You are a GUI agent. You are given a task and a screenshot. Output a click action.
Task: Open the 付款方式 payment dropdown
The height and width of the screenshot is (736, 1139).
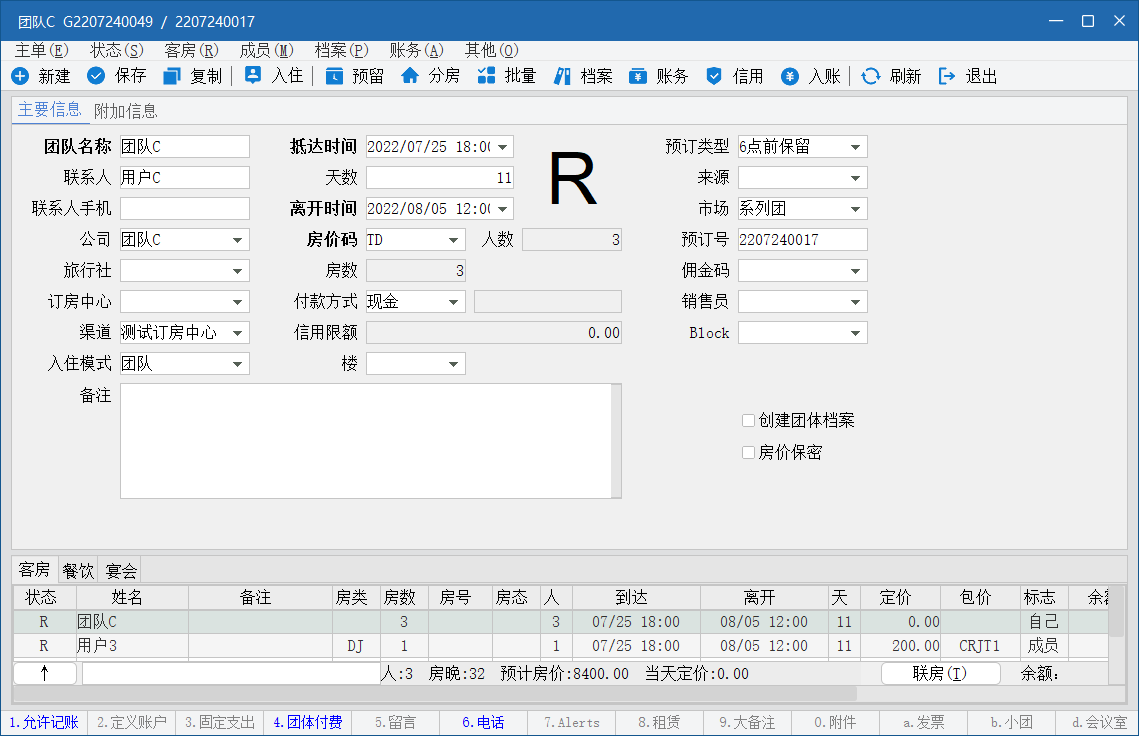tap(453, 302)
